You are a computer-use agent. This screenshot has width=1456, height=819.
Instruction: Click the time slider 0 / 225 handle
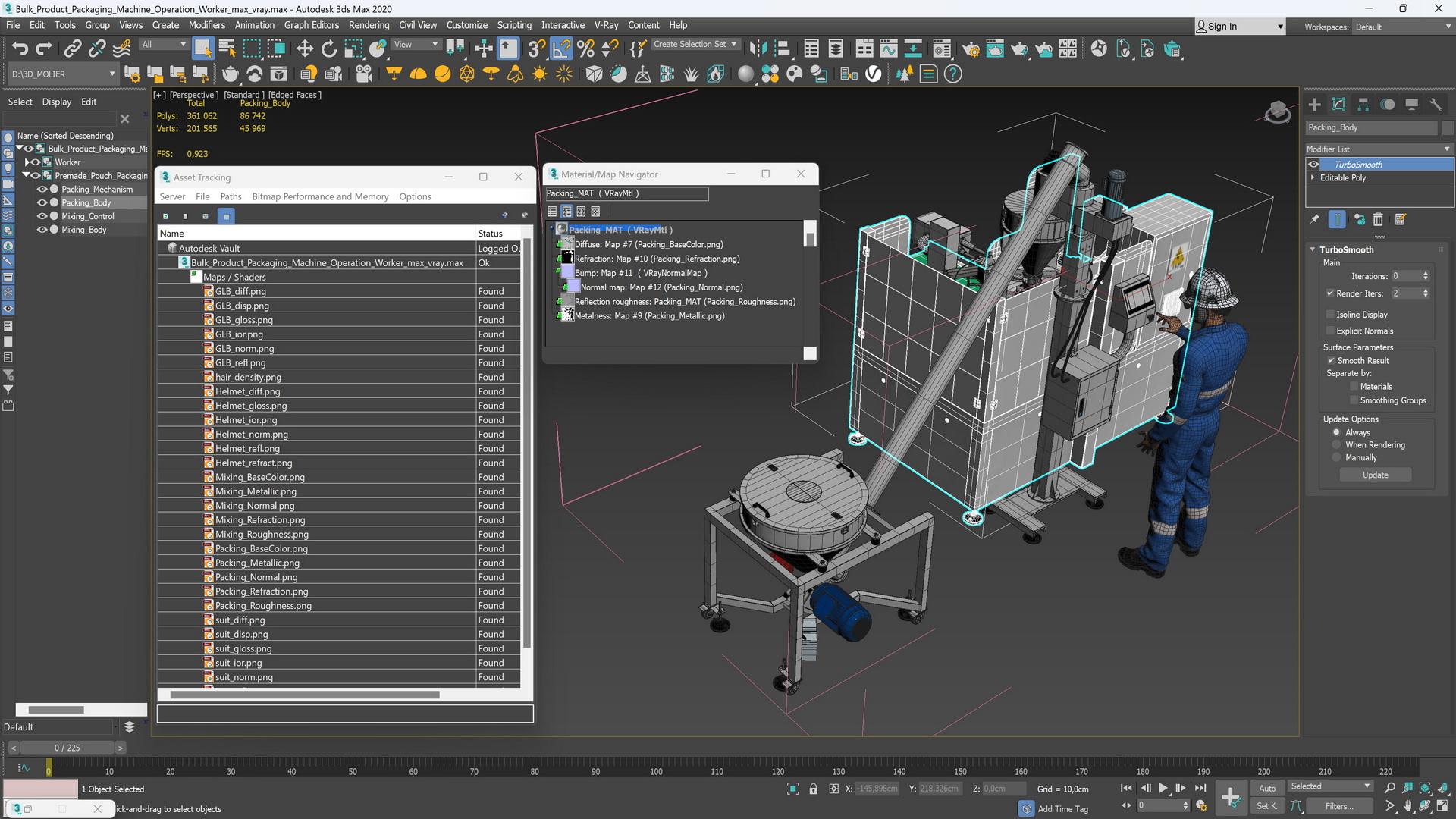(67, 748)
